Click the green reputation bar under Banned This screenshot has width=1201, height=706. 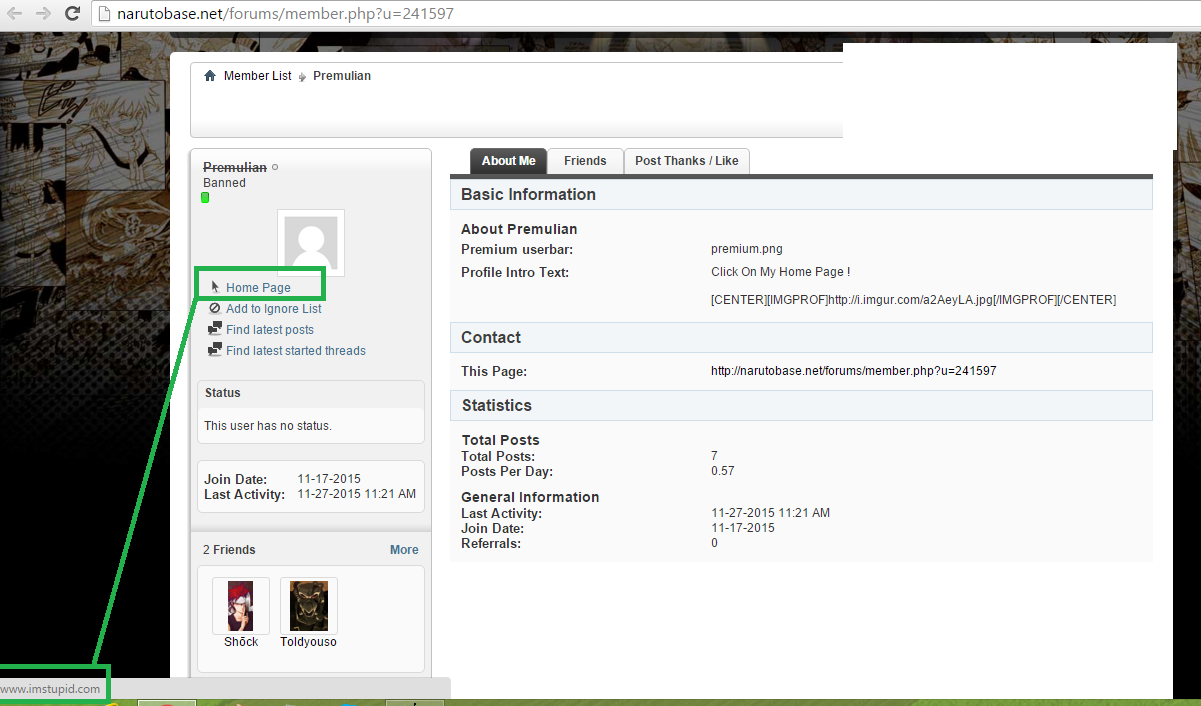[205, 198]
